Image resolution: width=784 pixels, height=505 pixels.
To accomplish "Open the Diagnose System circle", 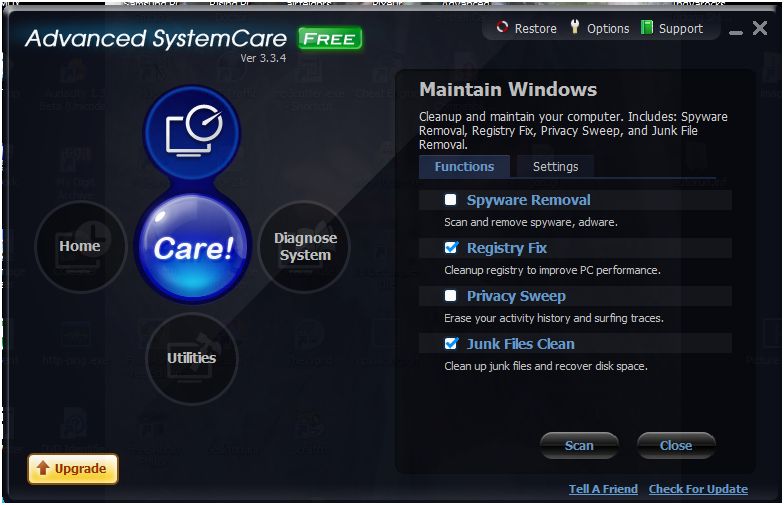I will tap(304, 246).
